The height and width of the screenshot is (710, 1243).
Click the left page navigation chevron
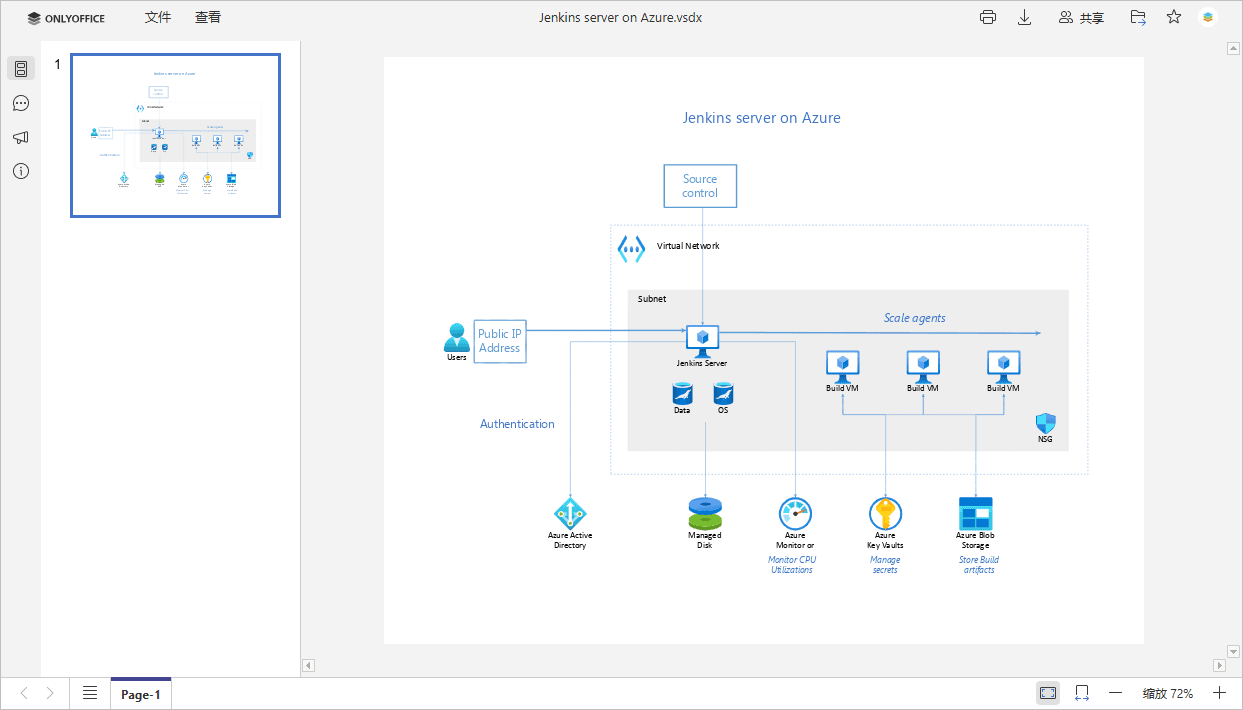[24, 692]
